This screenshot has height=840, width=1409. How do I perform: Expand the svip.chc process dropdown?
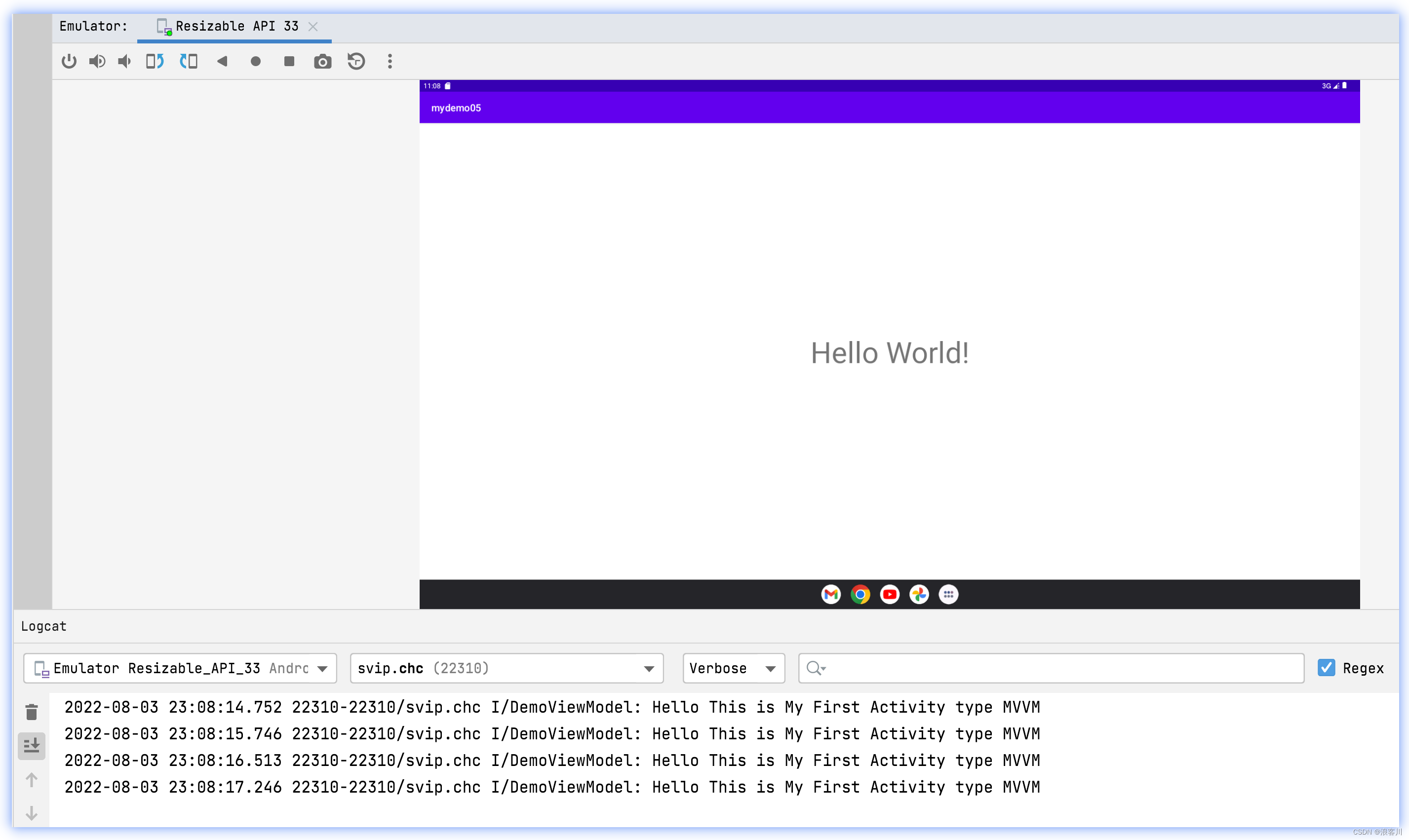(x=506, y=668)
